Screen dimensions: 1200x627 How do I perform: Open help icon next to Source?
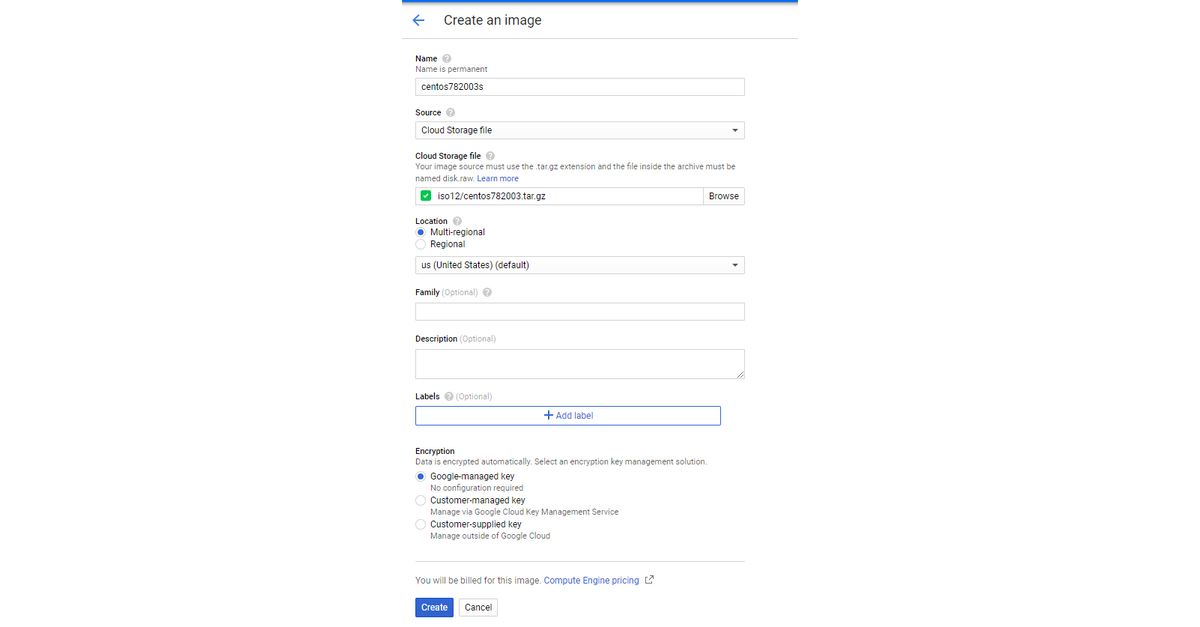pyautogui.click(x=451, y=112)
